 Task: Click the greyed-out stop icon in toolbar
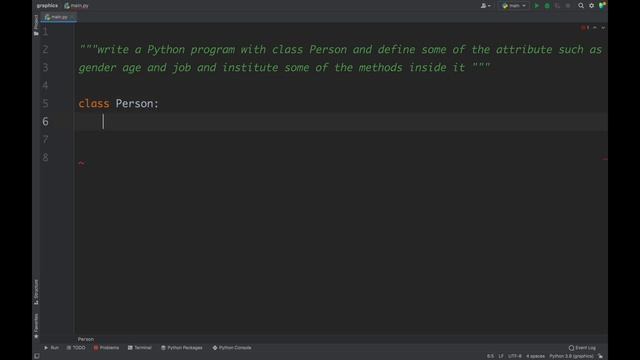click(x=568, y=6)
